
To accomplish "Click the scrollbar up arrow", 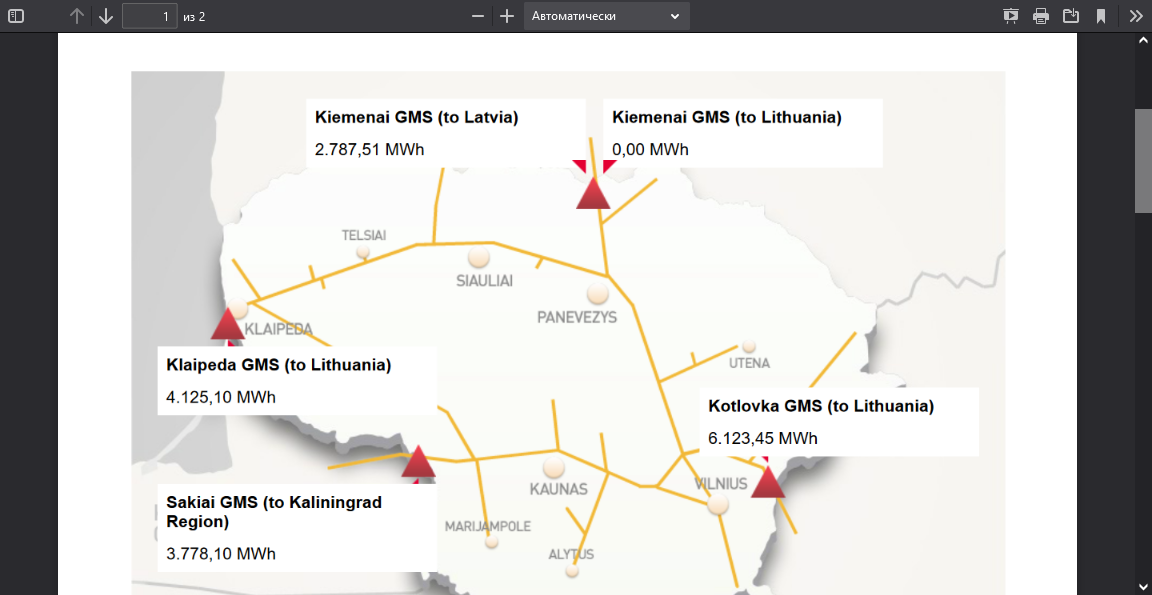I will pyautogui.click(x=1143, y=42).
